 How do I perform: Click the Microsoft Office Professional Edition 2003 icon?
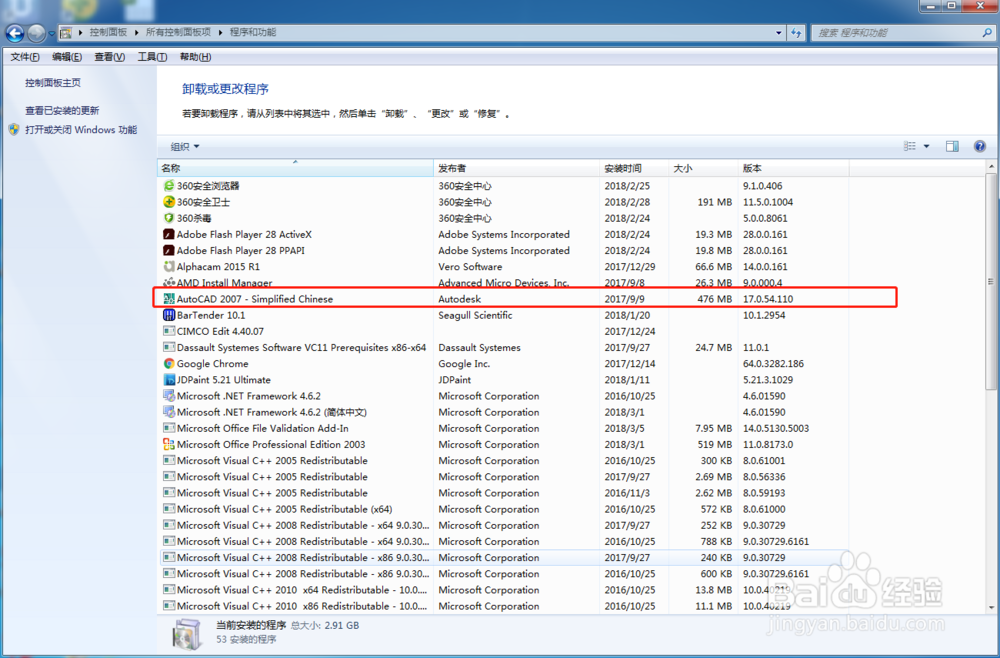tap(168, 444)
